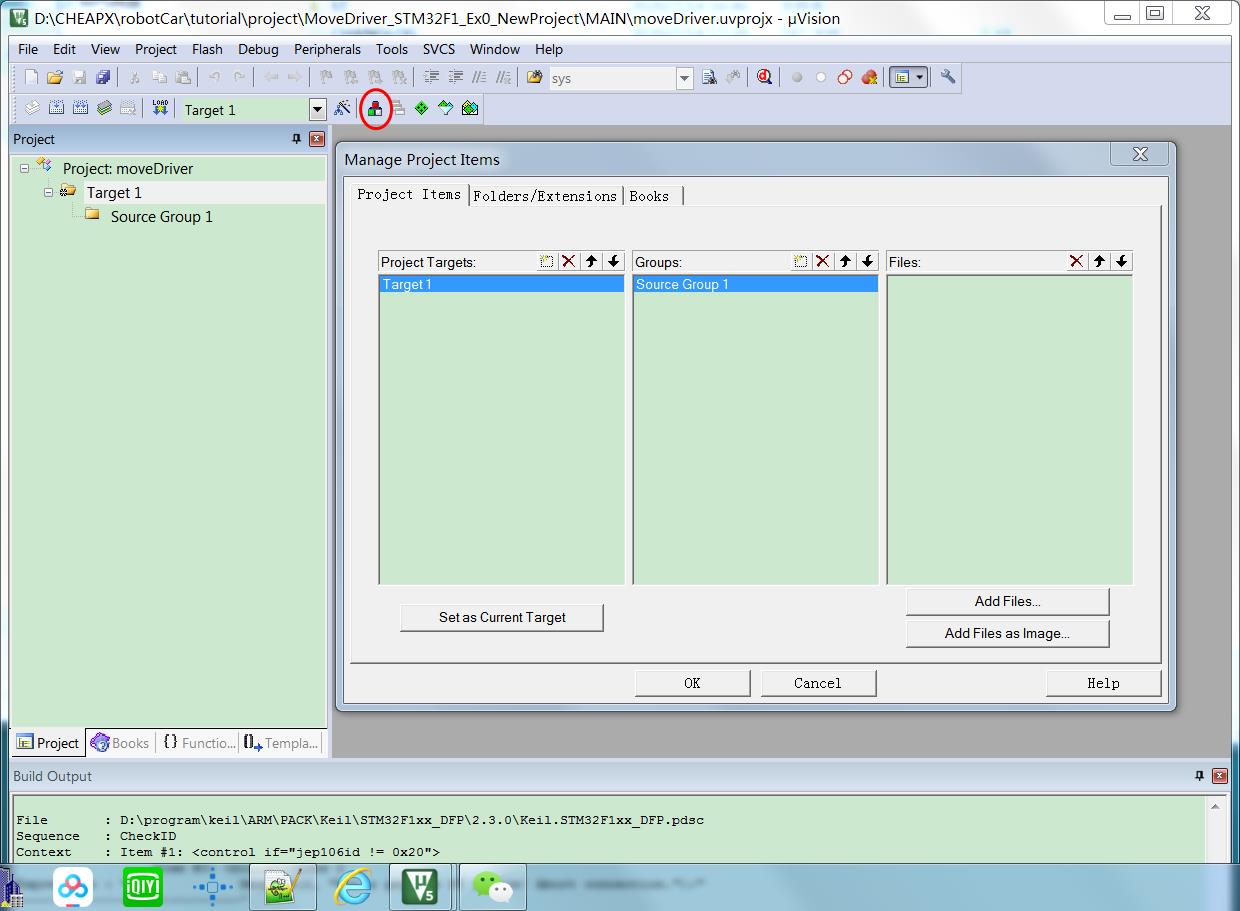Open the Flash menu
This screenshot has width=1240, height=911.
click(x=207, y=49)
